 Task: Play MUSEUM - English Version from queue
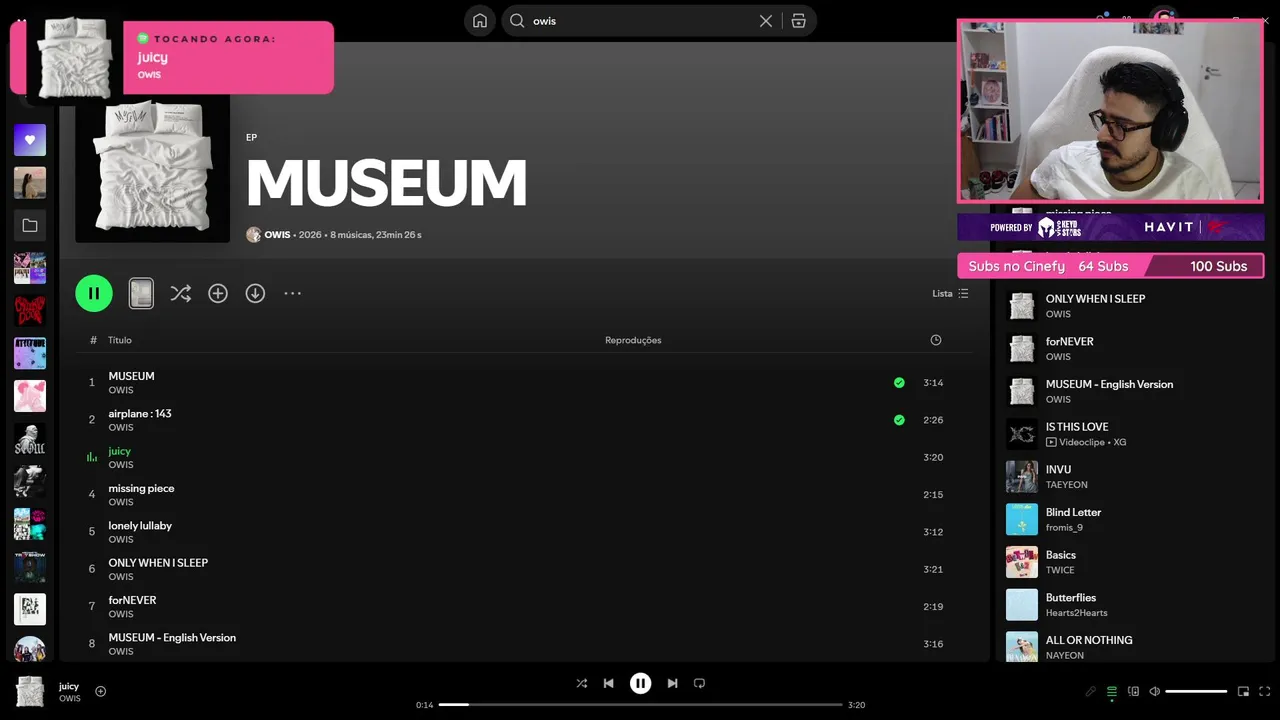coord(1134,391)
